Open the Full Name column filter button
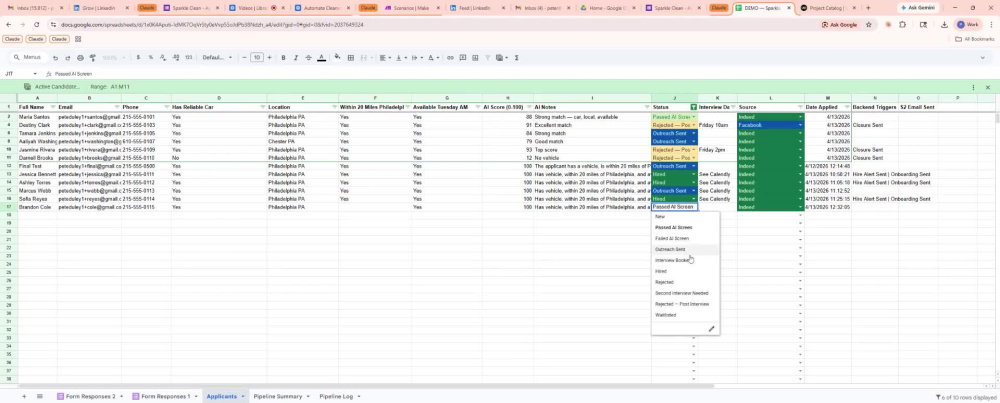The image size is (1000, 403). tap(52, 107)
